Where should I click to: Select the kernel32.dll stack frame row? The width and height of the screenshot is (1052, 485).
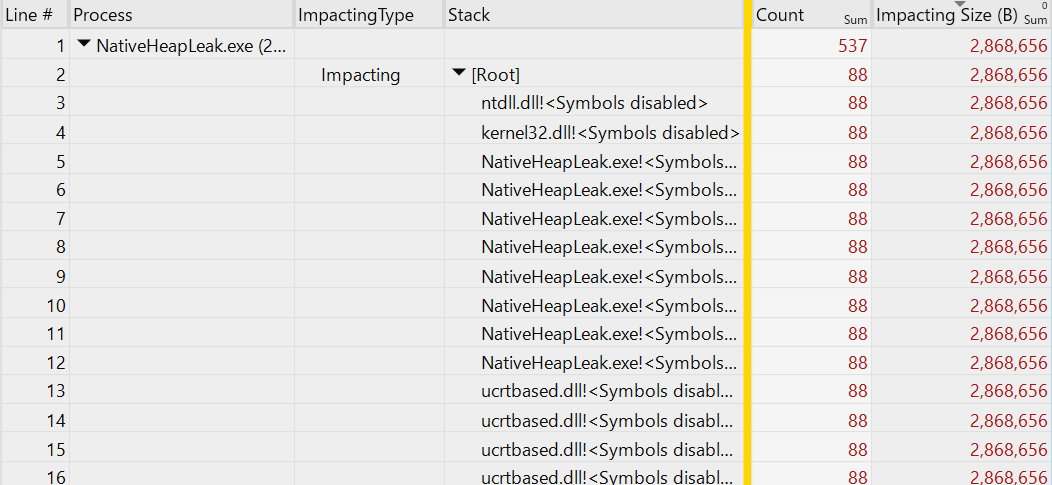point(609,132)
